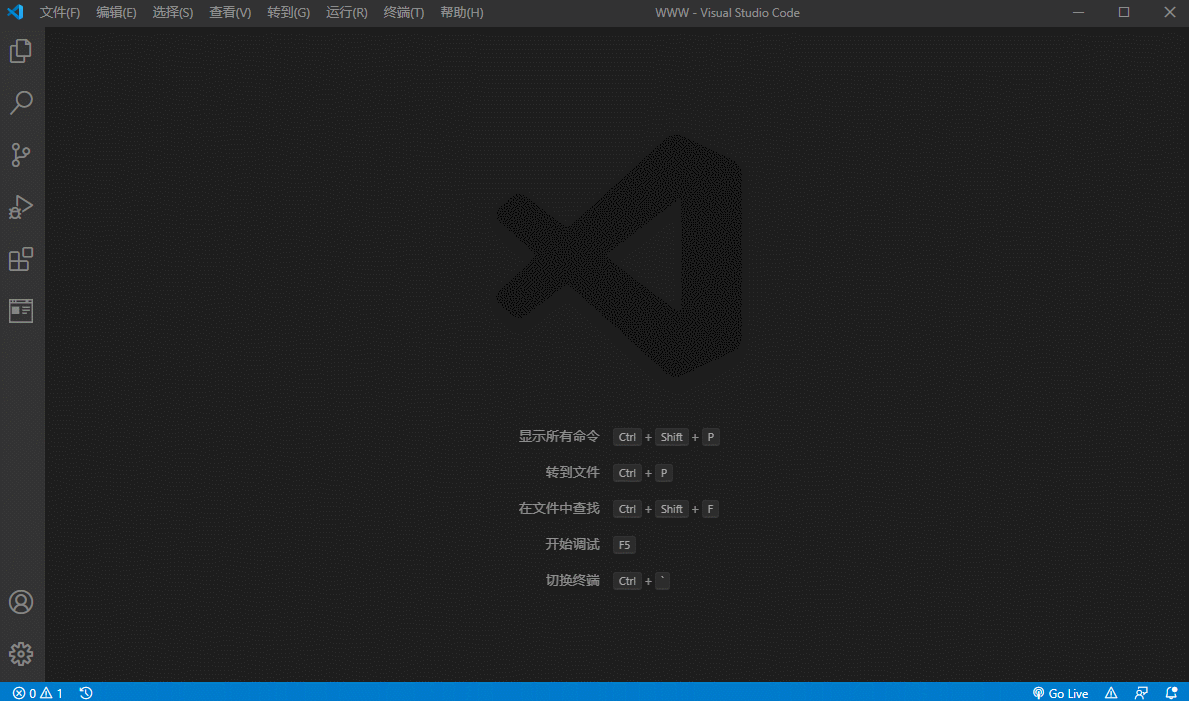Click the browser preview sidebar icon
This screenshot has width=1189, height=701.
pyautogui.click(x=21, y=310)
